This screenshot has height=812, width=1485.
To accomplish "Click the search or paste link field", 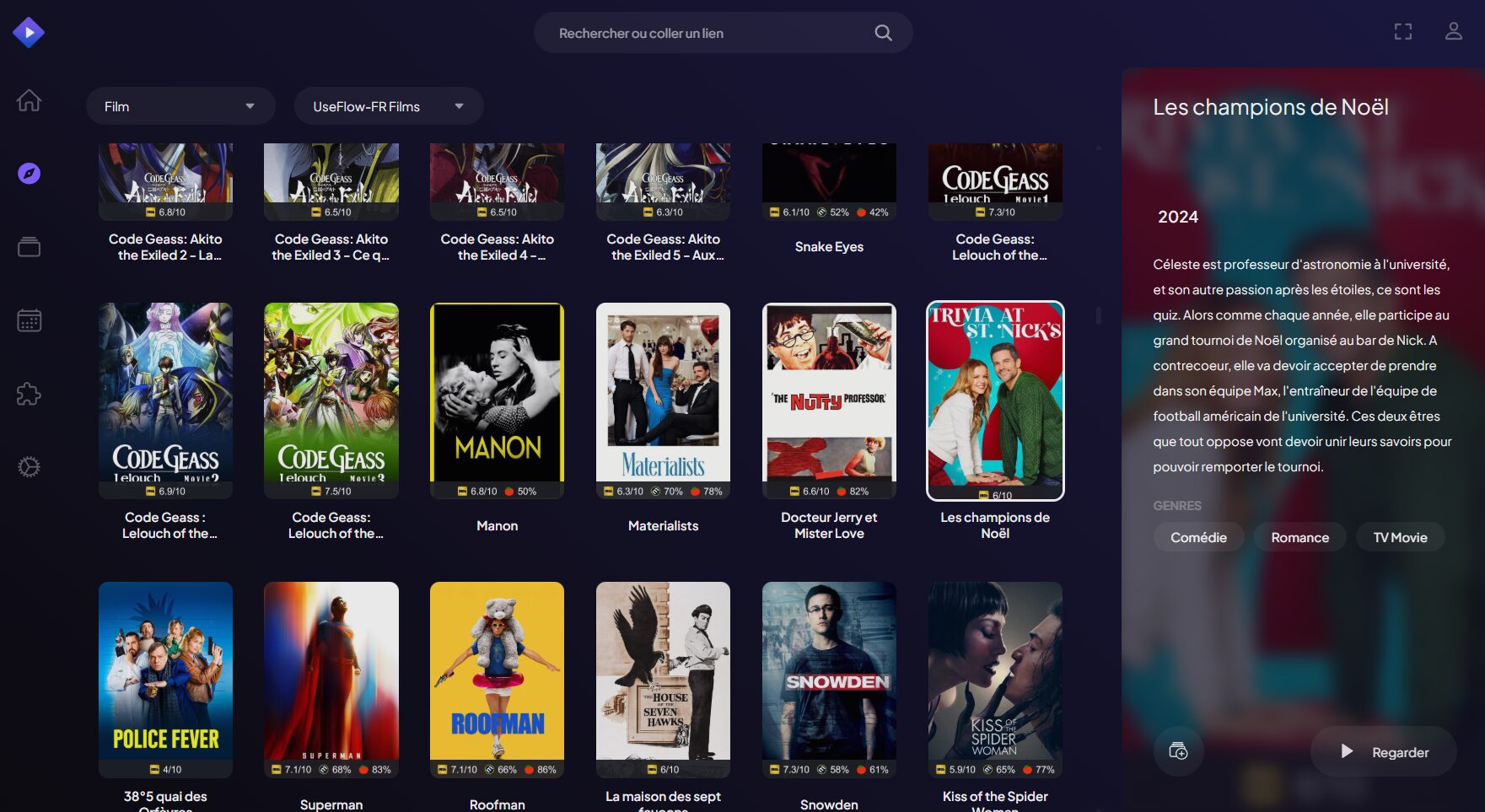I will [x=708, y=33].
